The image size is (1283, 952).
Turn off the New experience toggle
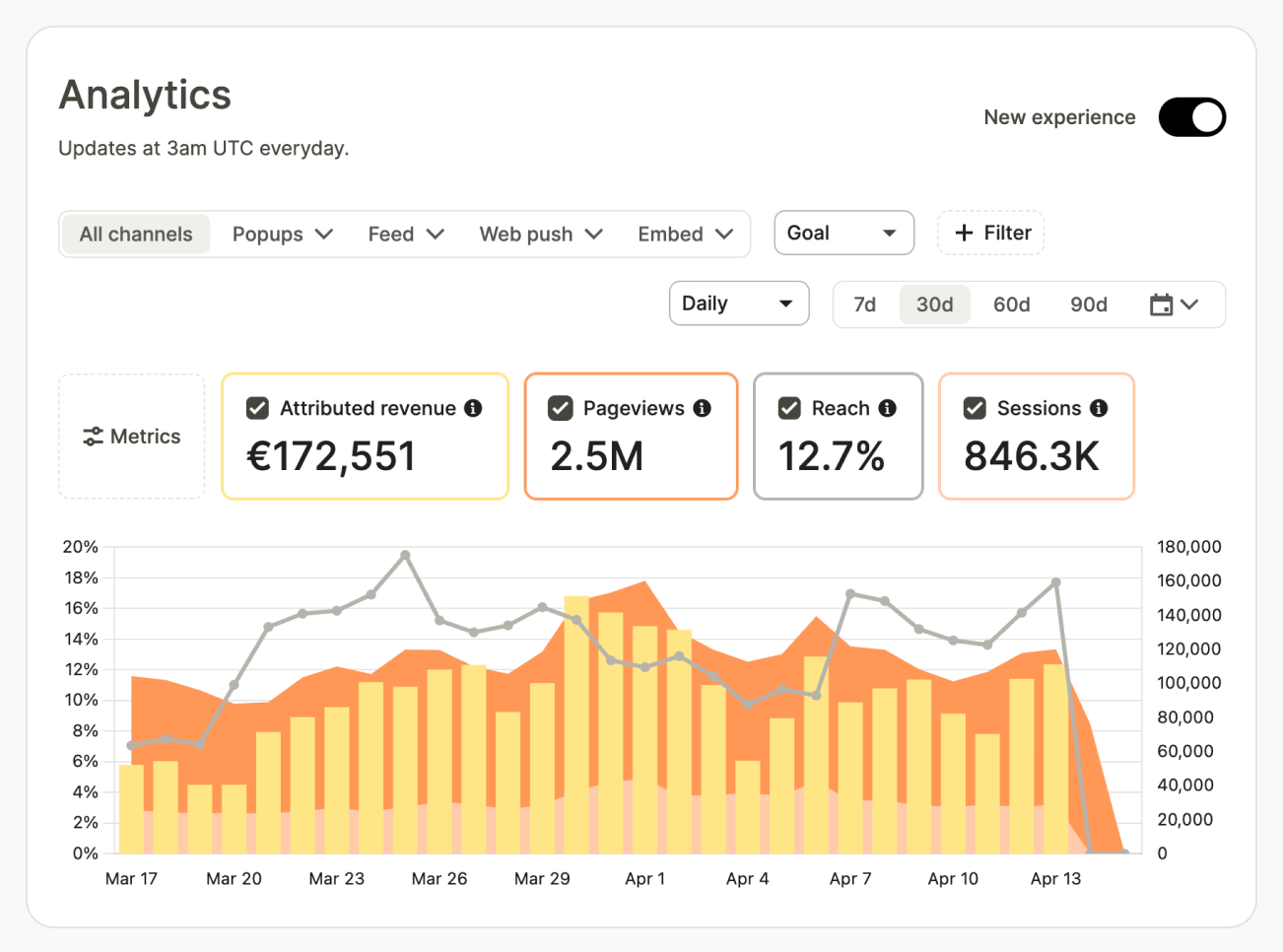tap(1191, 117)
